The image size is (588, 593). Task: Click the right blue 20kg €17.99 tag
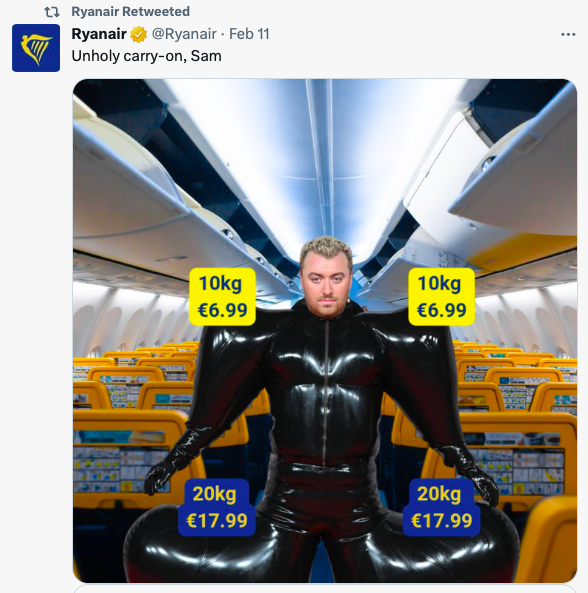(441, 507)
